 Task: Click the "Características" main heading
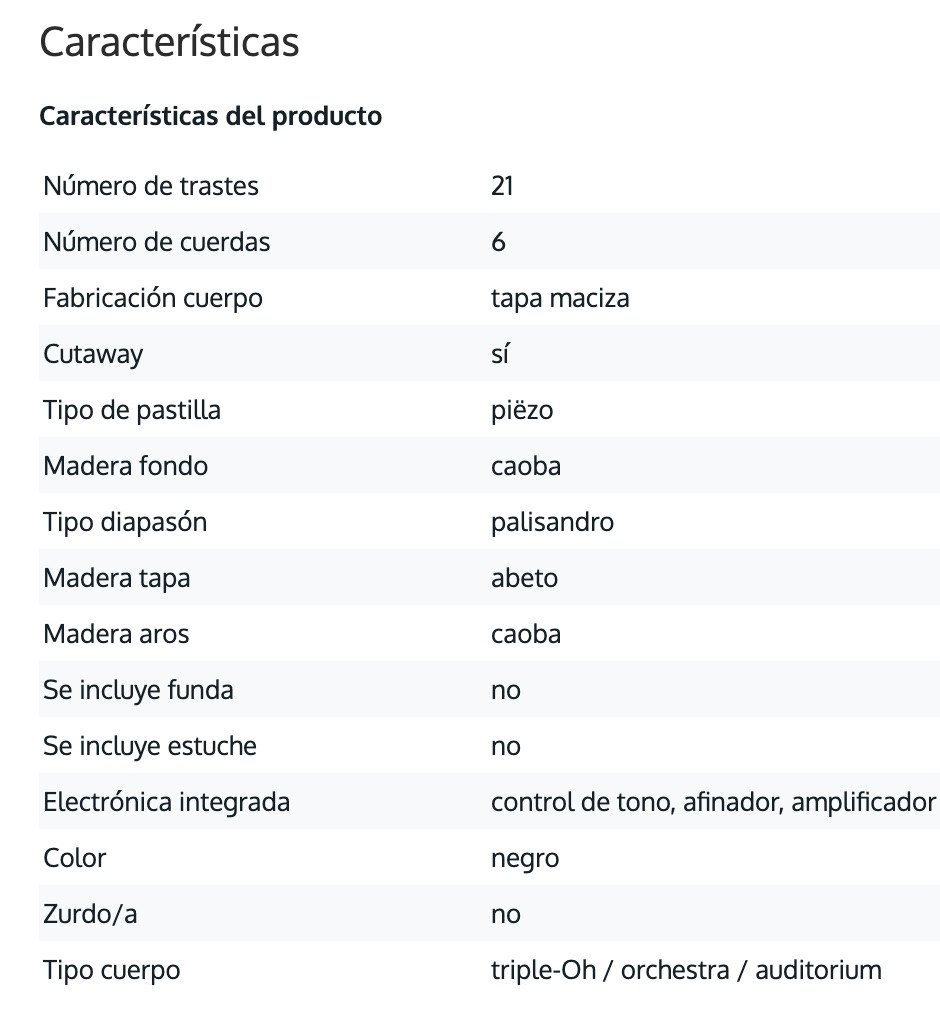[169, 43]
